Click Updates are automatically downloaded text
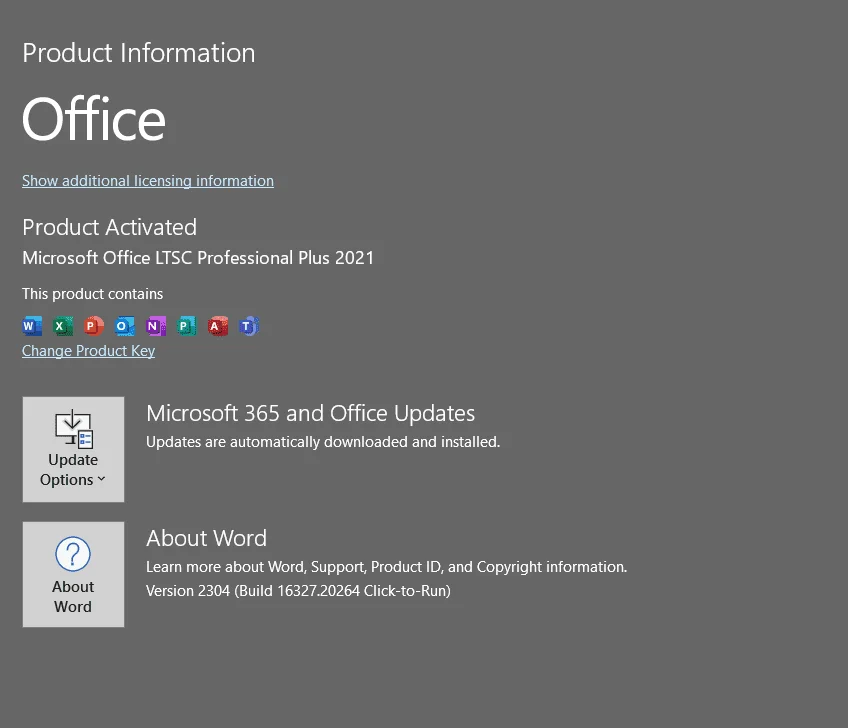 pyautogui.click(x=323, y=442)
